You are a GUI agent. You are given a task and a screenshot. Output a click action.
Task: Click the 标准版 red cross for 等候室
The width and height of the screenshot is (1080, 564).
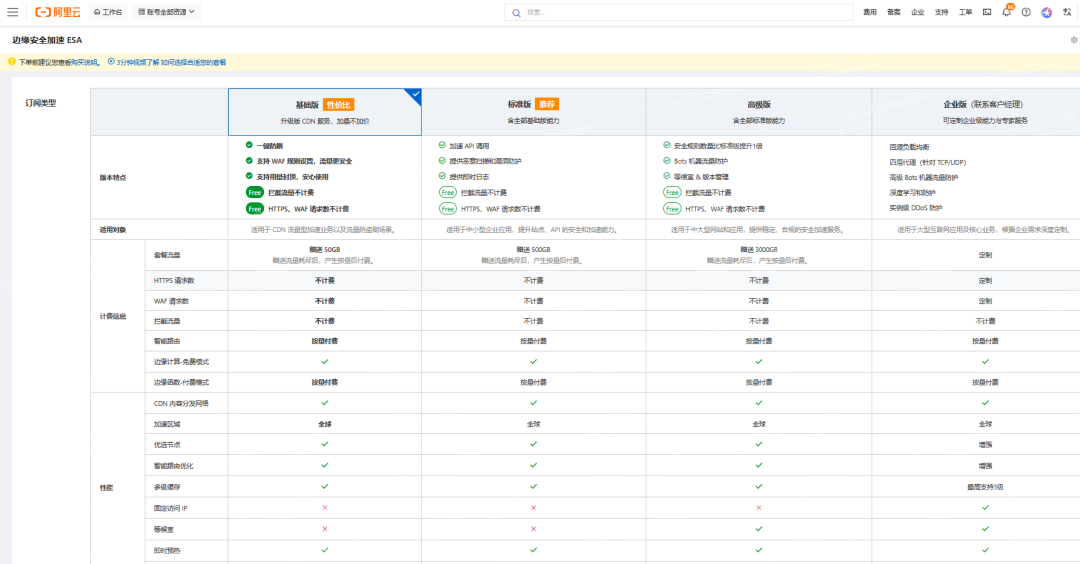[533, 529]
